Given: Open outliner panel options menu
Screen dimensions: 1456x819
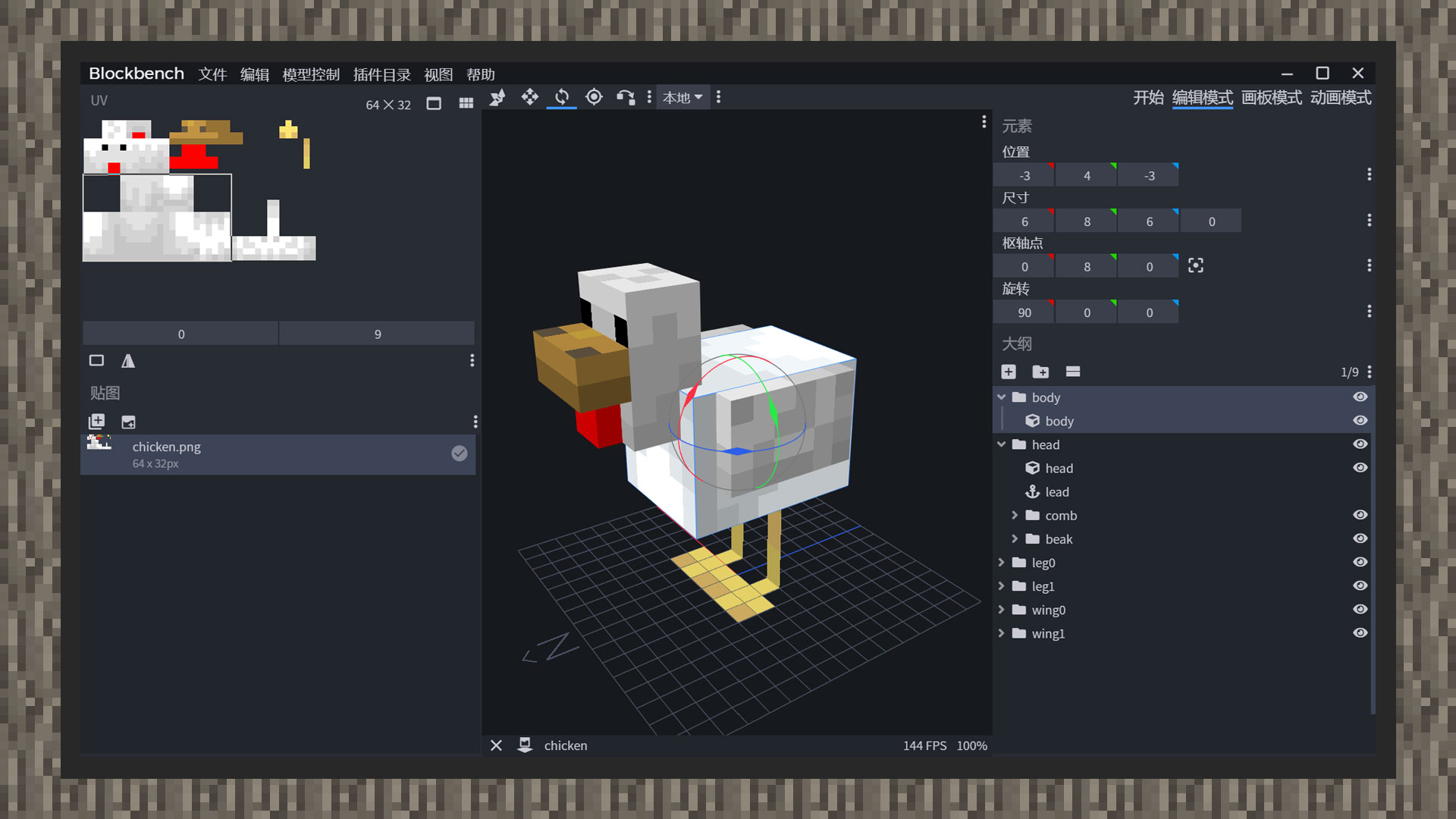Looking at the screenshot, I should click(1369, 372).
